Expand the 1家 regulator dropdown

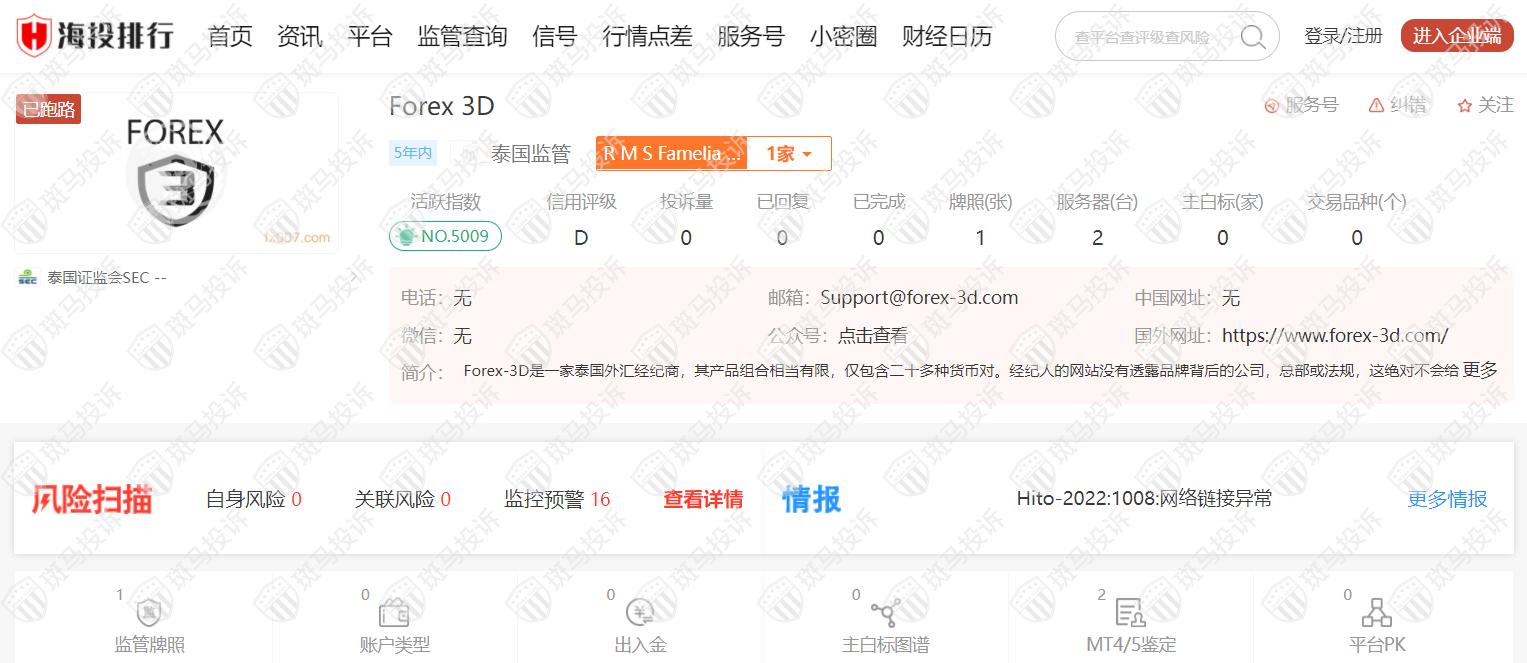(x=789, y=154)
